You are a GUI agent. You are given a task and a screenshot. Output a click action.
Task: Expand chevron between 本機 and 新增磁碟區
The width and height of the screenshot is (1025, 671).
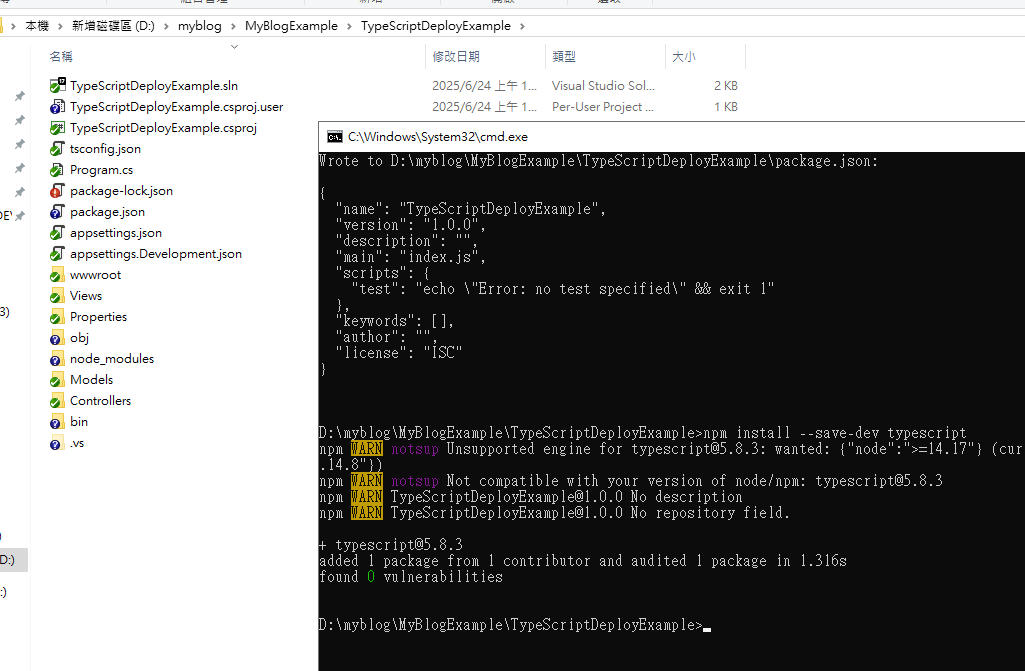coord(60,26)
